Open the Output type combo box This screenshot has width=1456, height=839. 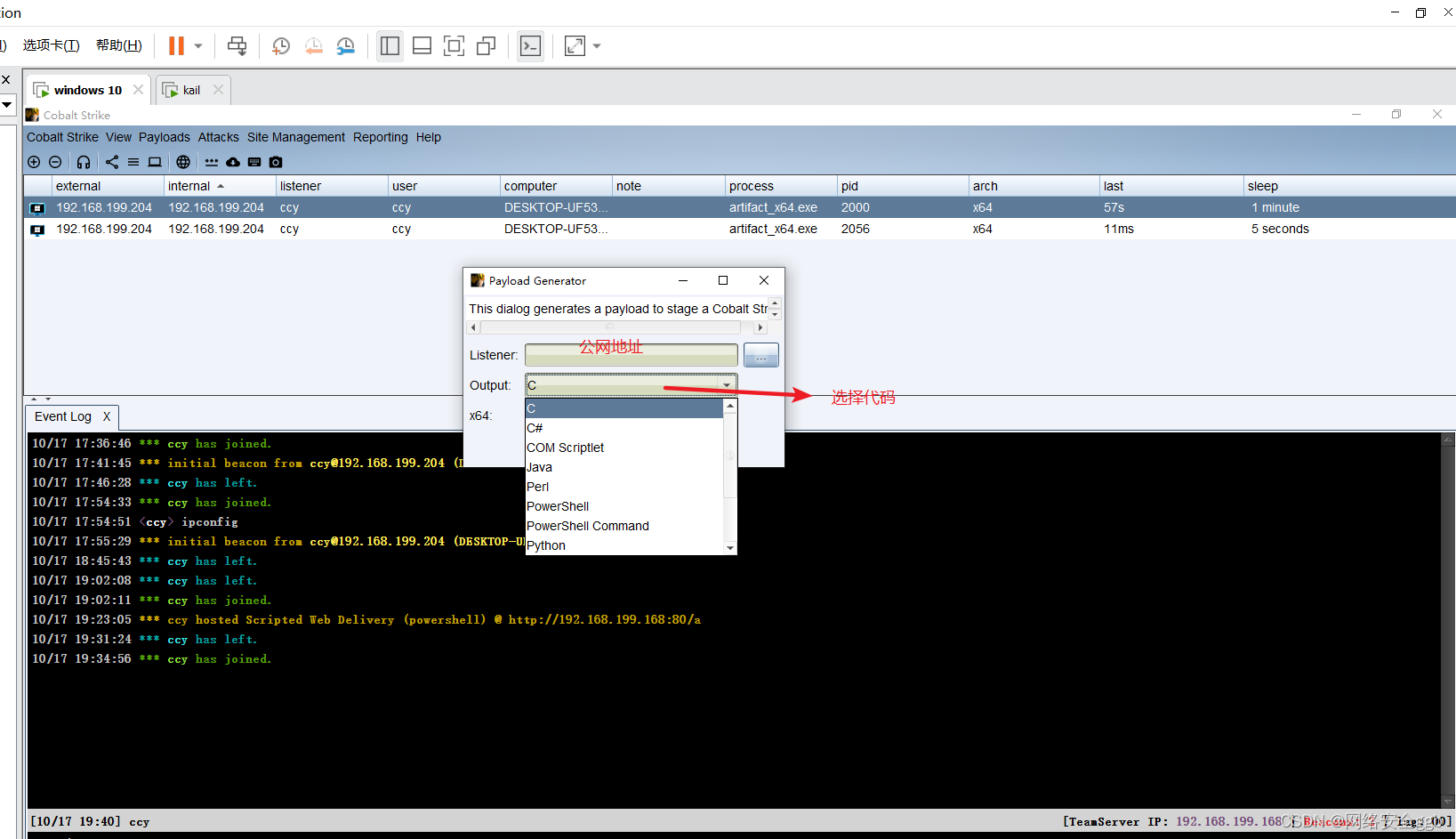pyautogui.click(x=631, y=385)
